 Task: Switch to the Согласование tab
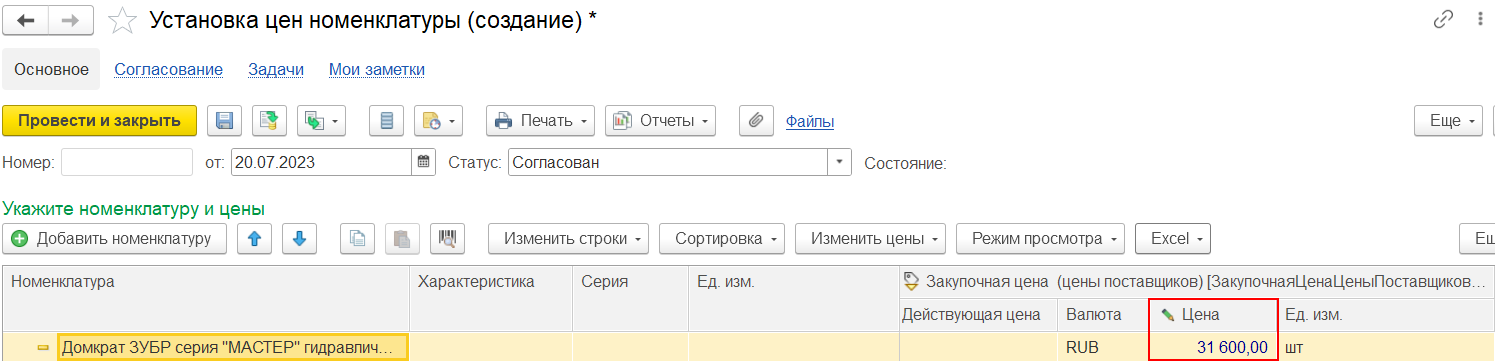(x=168, y=70)
